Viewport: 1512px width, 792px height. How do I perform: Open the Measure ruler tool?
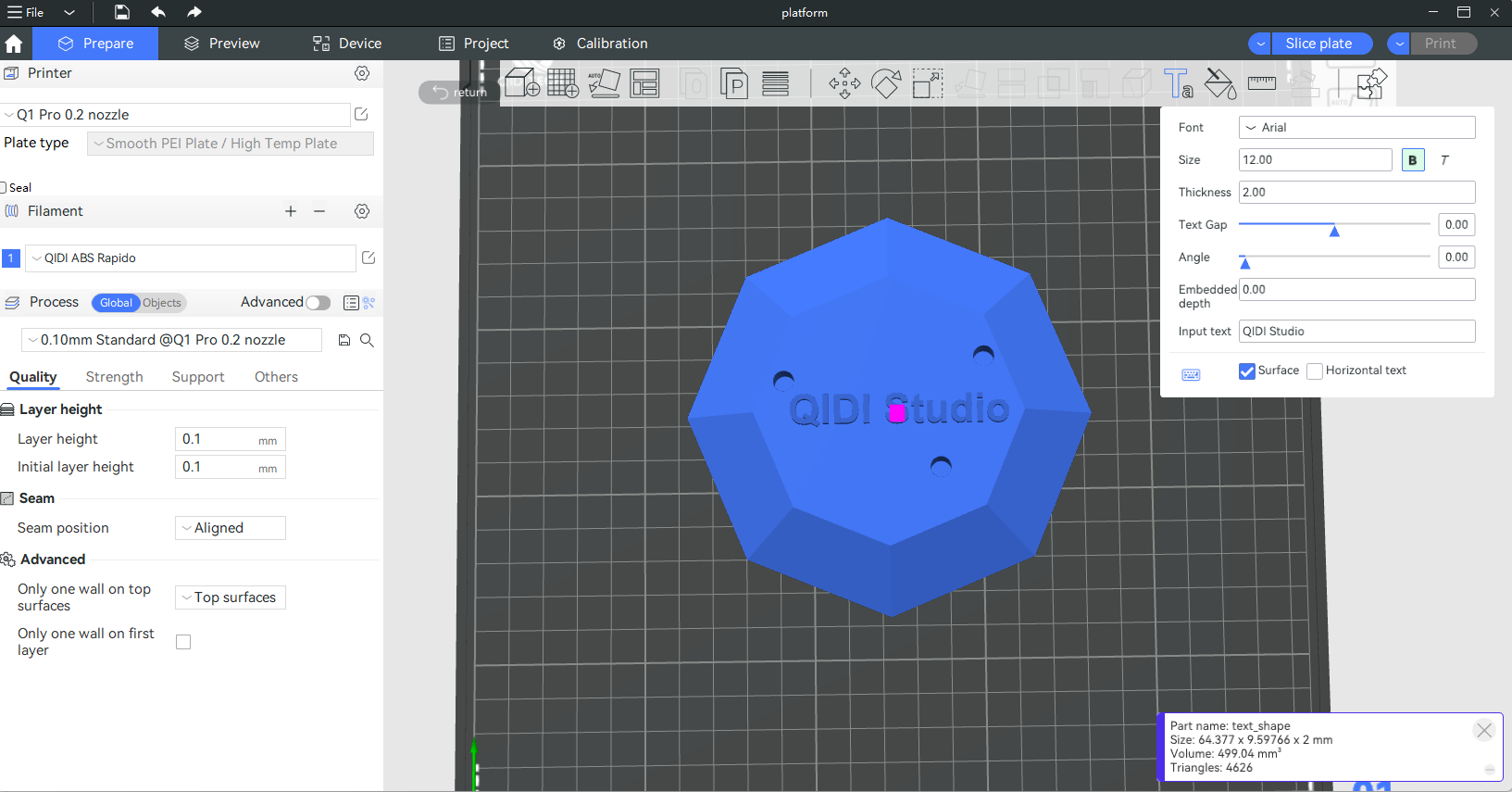coord(1261,83)
